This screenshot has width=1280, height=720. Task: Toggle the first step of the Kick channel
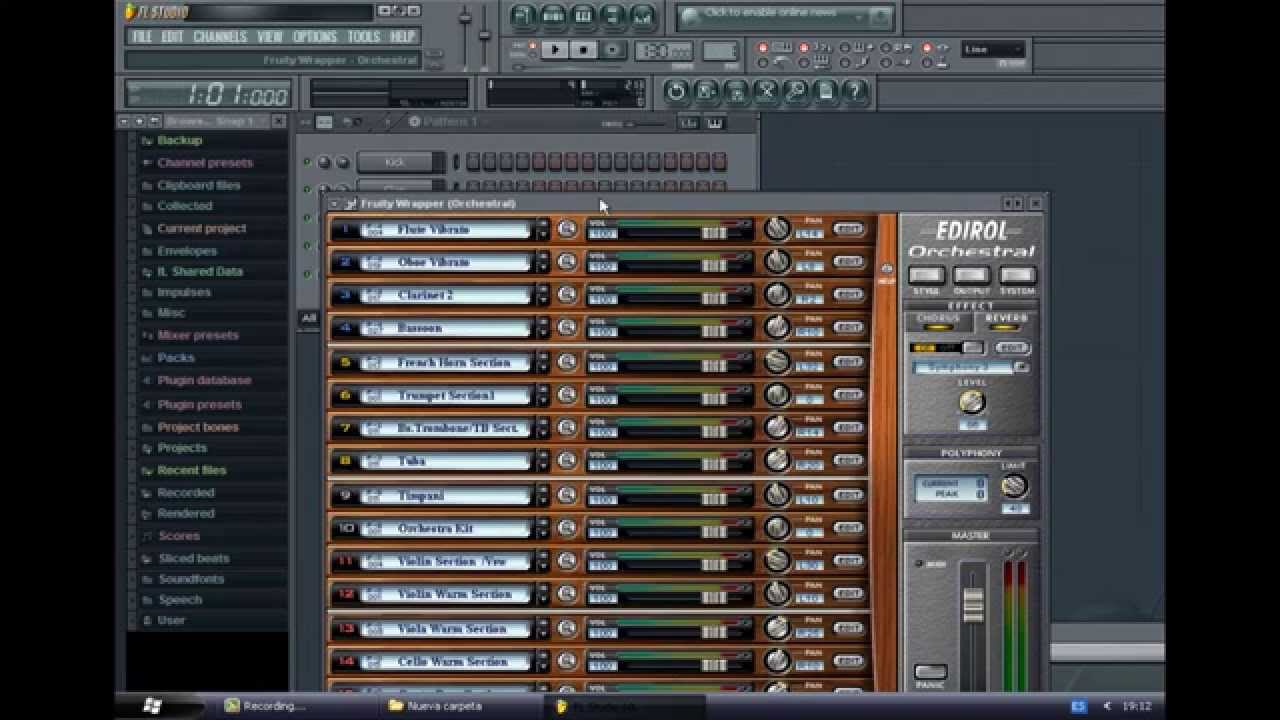point(472,162)
